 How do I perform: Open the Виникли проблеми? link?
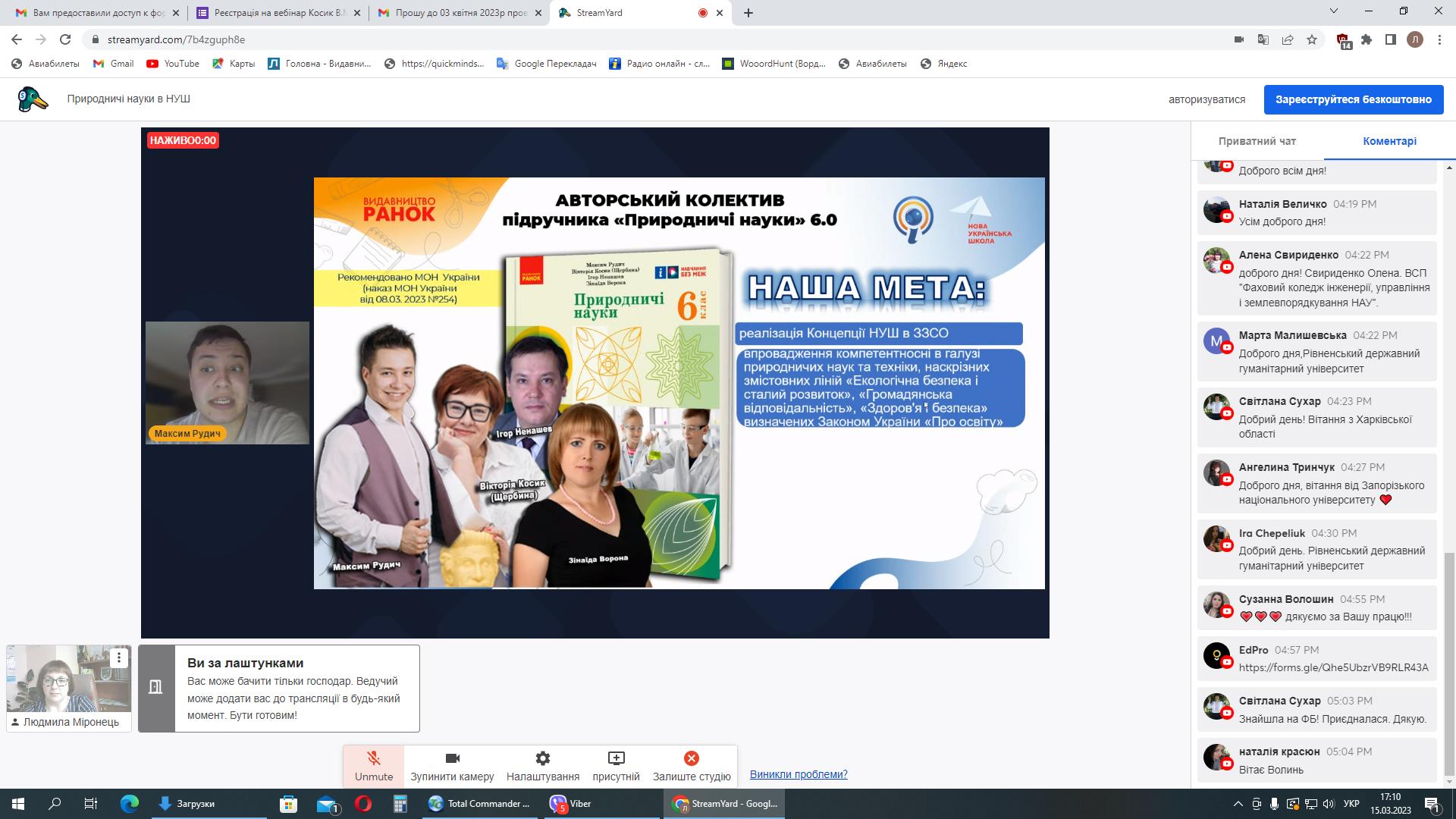(799, 774)
